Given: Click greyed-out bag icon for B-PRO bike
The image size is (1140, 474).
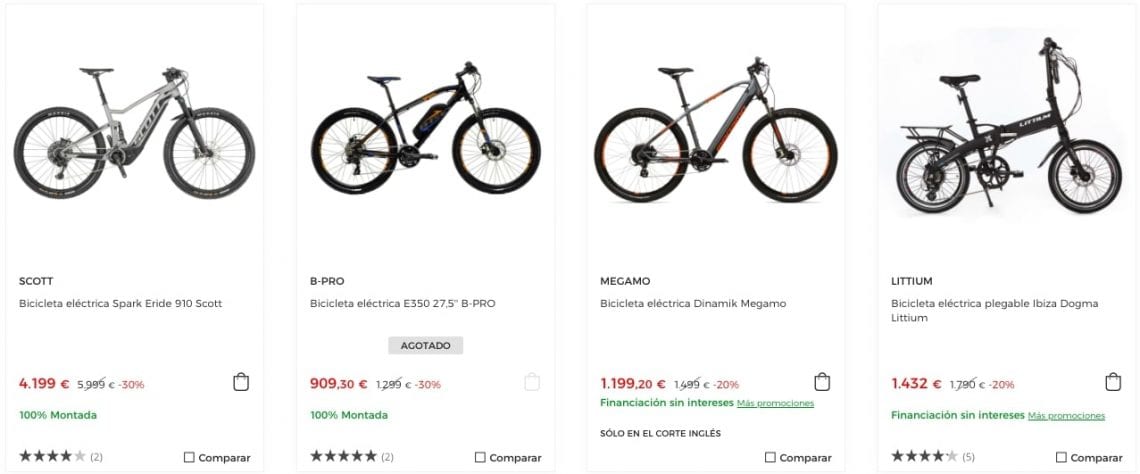Looking at the screenshot, I should click(532, 382).
